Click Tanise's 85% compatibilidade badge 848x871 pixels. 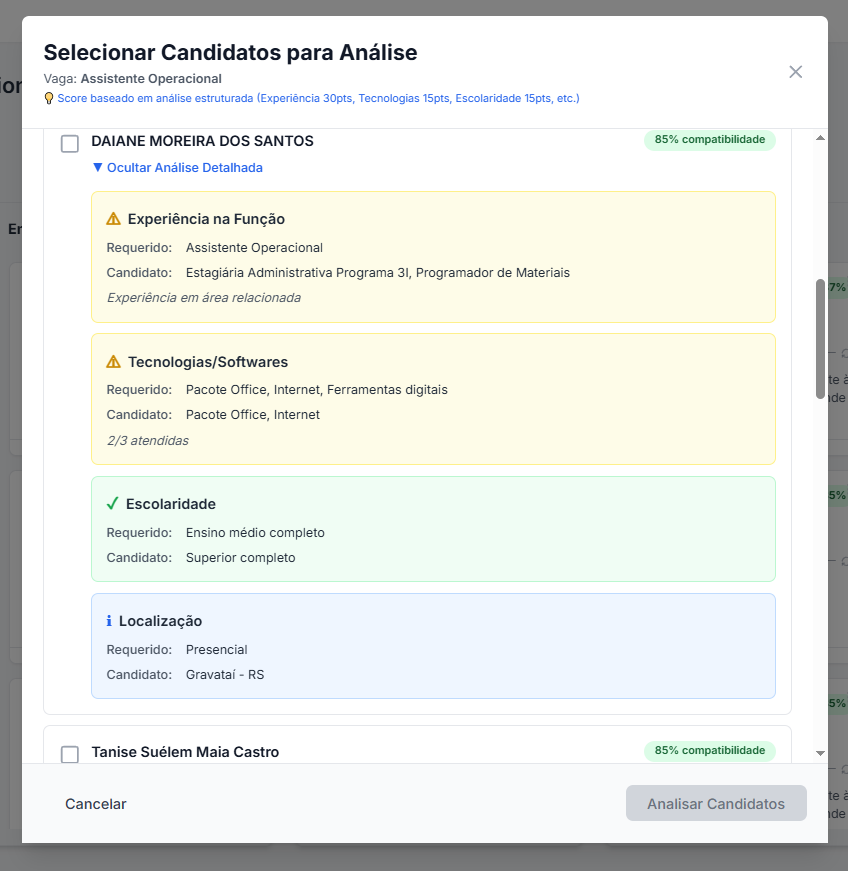click(x=709, y=750)
